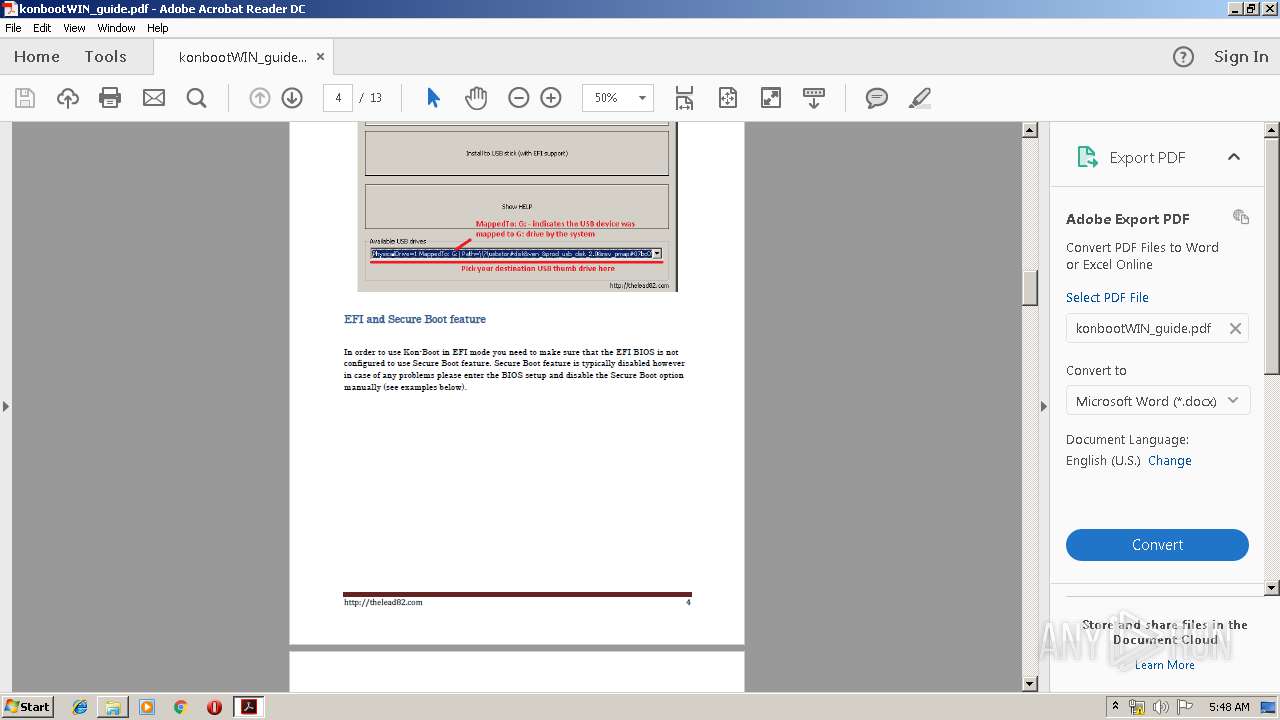The height and width of the screenshot is (720, 1280).
Task: Launch Chrome from the taskbar
Action: [x=180, y=707]
